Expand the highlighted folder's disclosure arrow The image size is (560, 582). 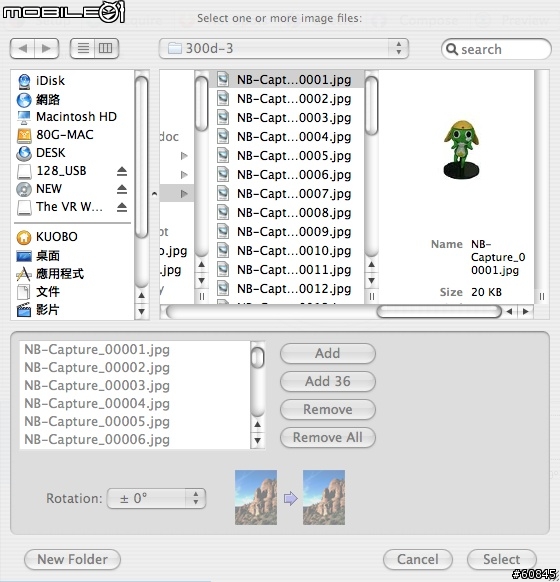coord(184,194)
